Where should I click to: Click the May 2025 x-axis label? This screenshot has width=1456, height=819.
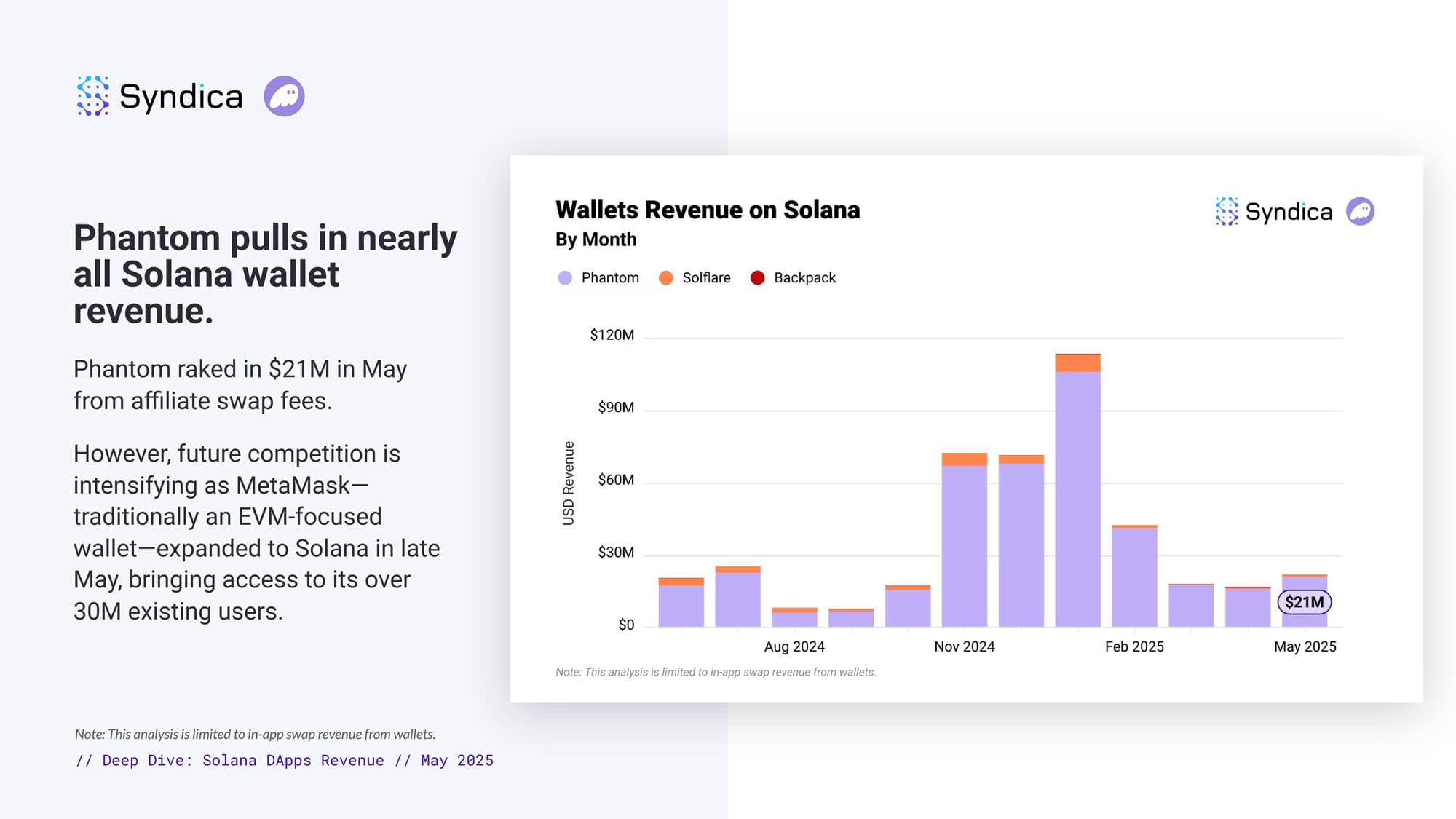(1305, 646)
